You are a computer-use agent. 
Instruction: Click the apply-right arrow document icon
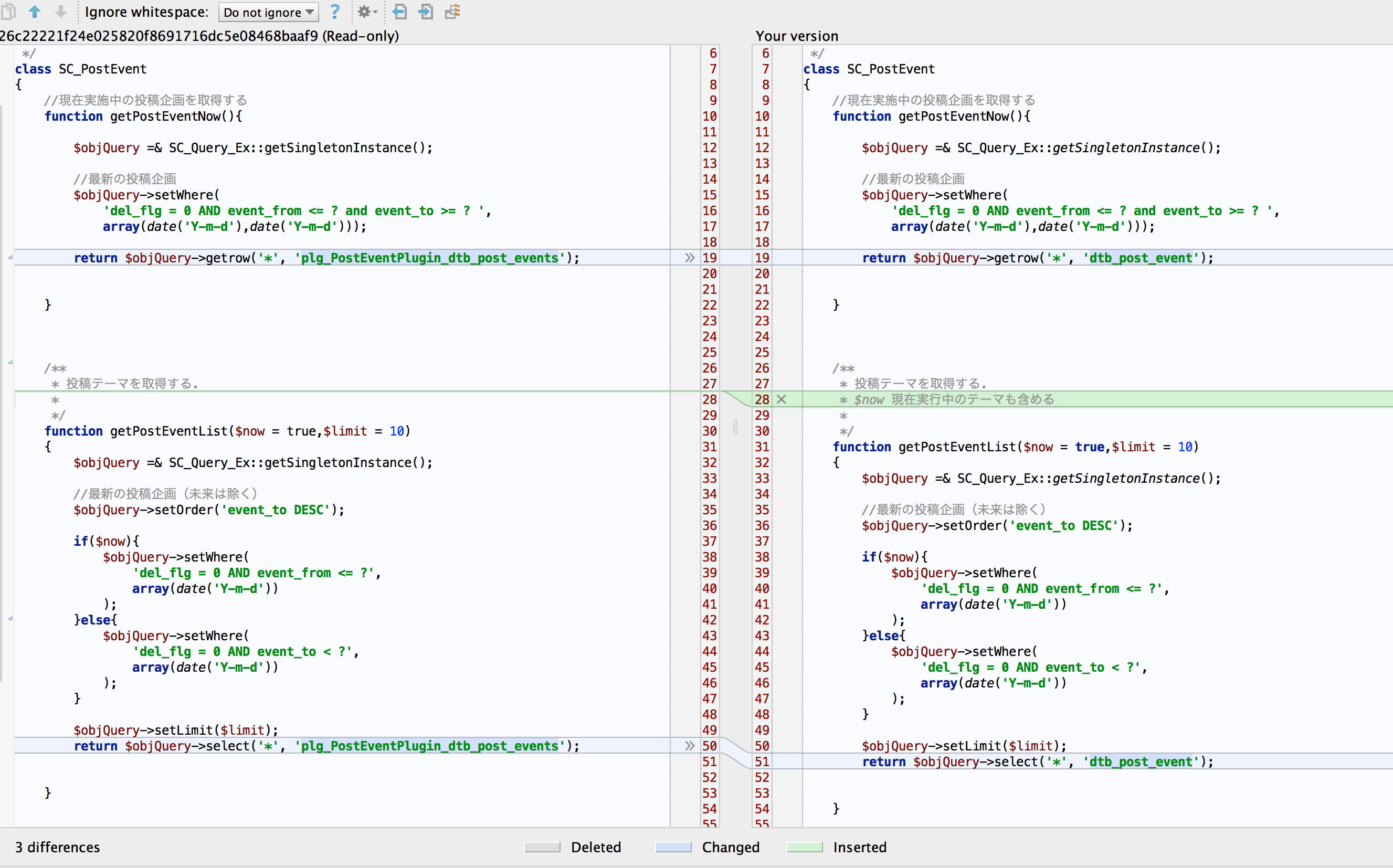[426, 12]
